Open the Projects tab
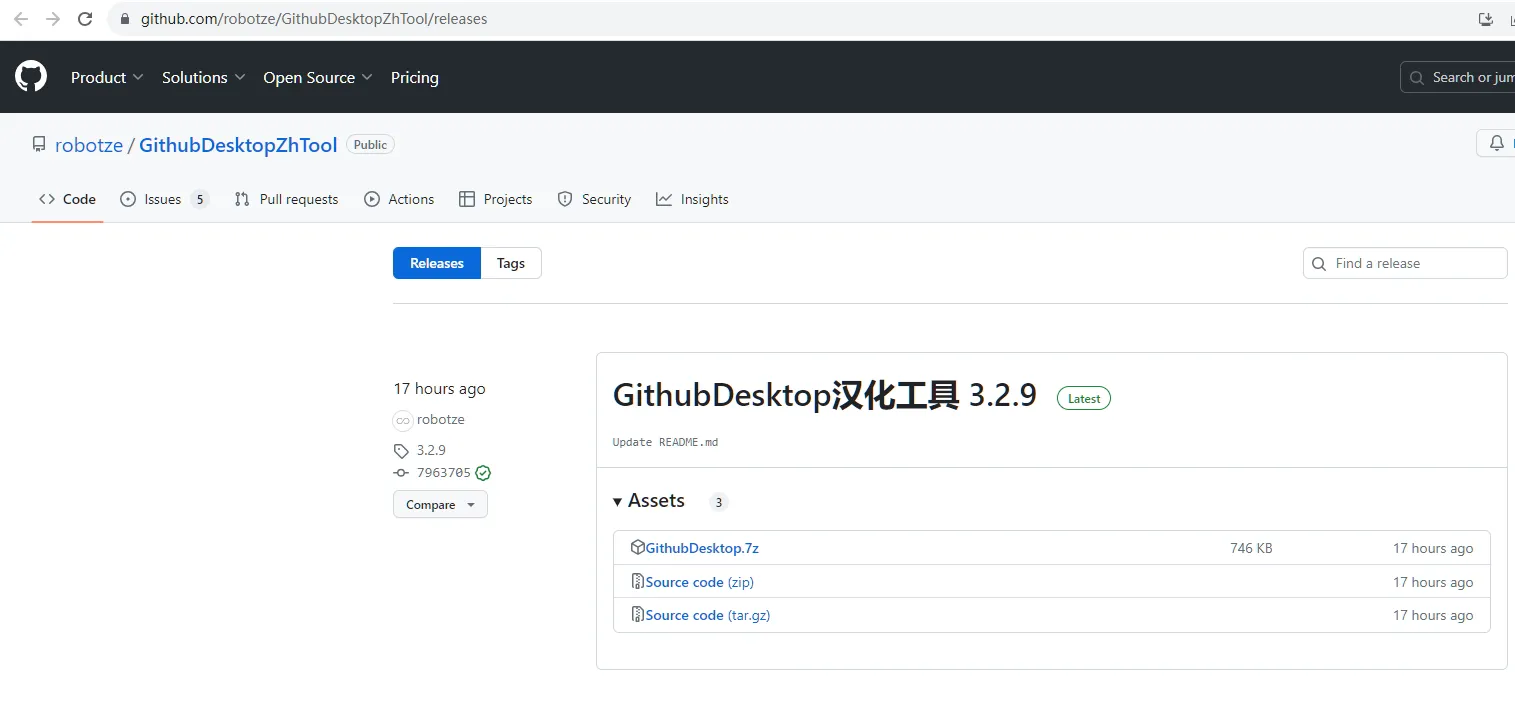This screenshot has width=1515, height=702. (x=495, y=199)
